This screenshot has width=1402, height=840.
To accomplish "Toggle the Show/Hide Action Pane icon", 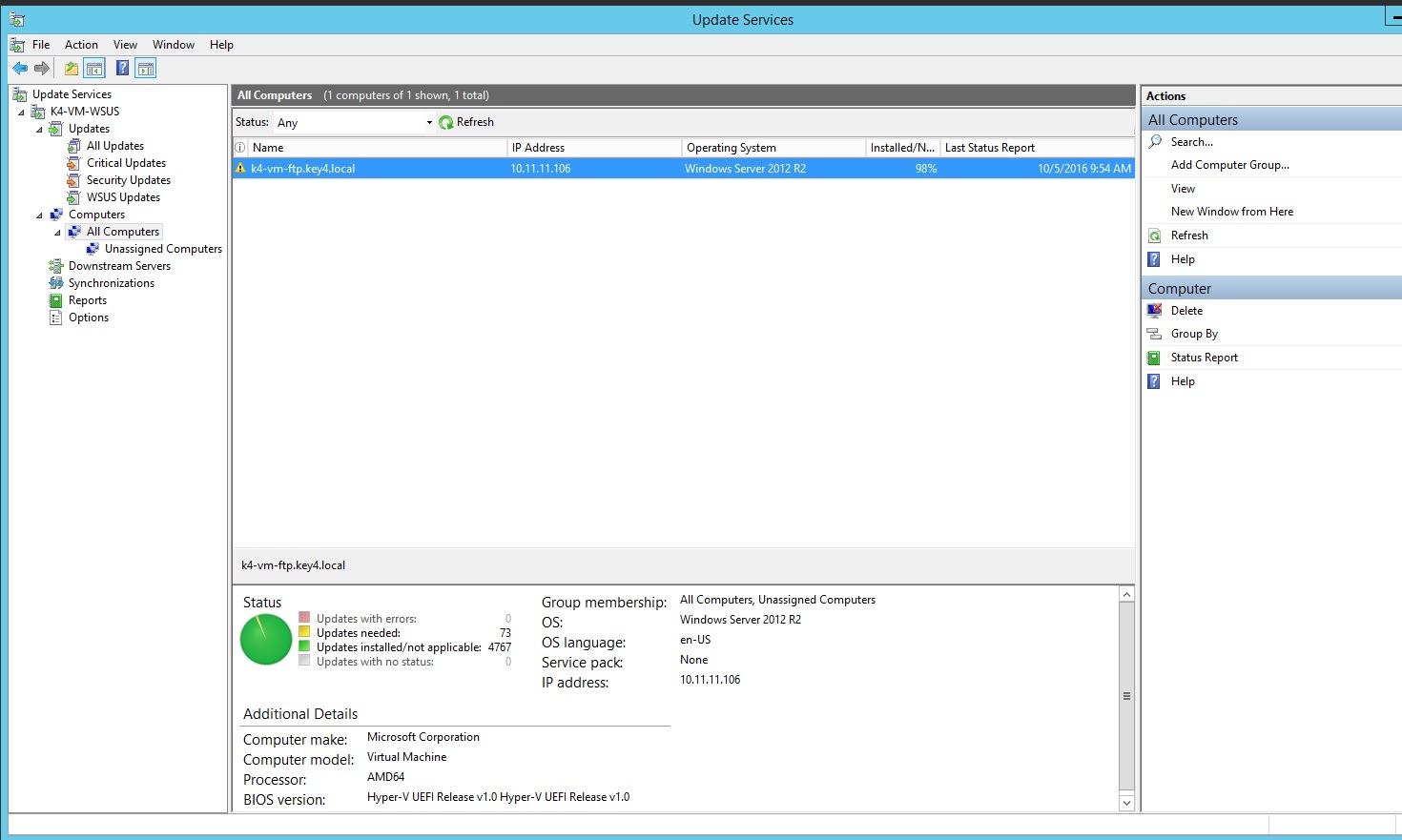I will (145, 68).
